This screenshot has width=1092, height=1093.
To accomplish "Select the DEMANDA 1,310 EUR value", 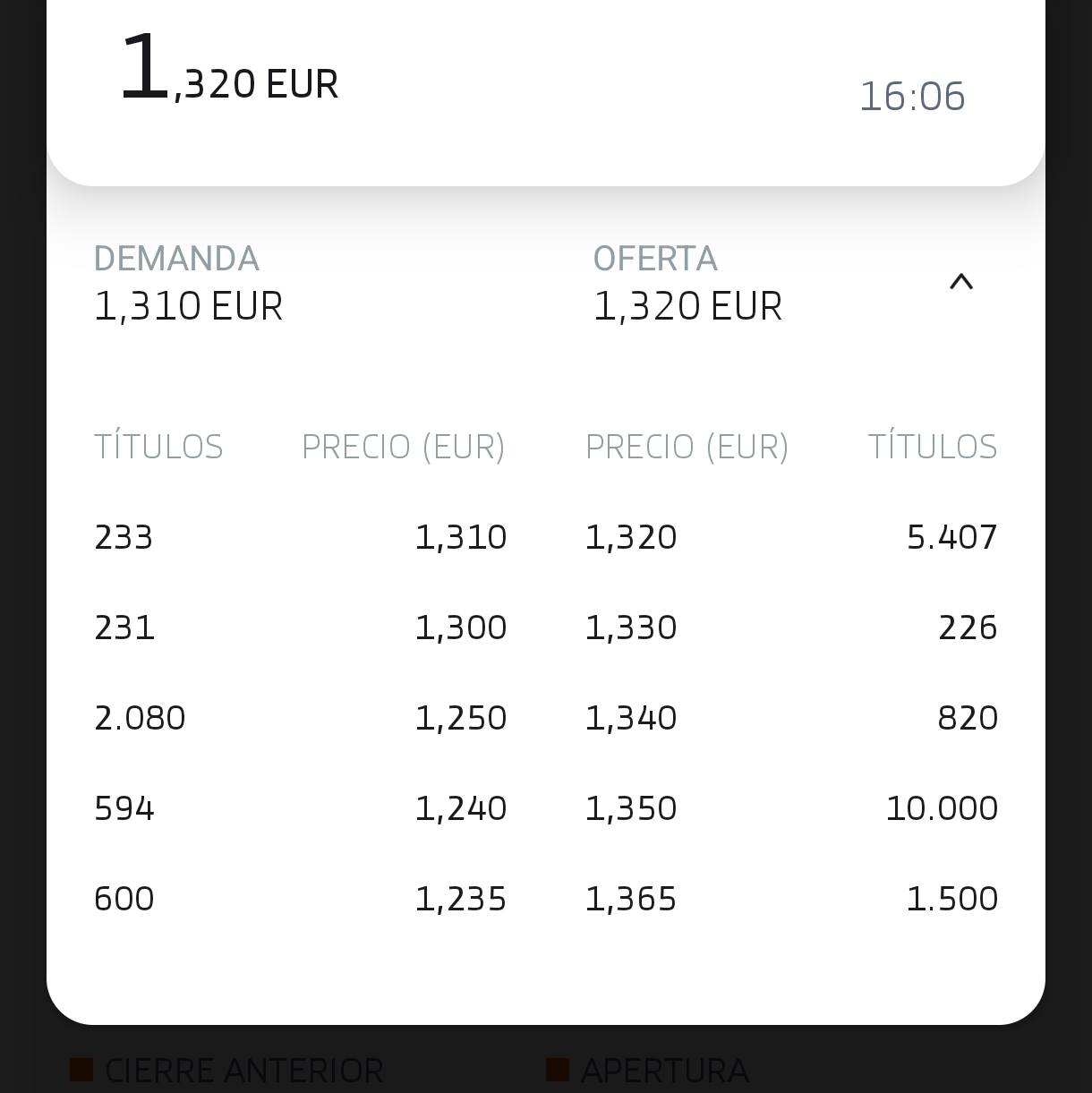I will coord(188,306).
